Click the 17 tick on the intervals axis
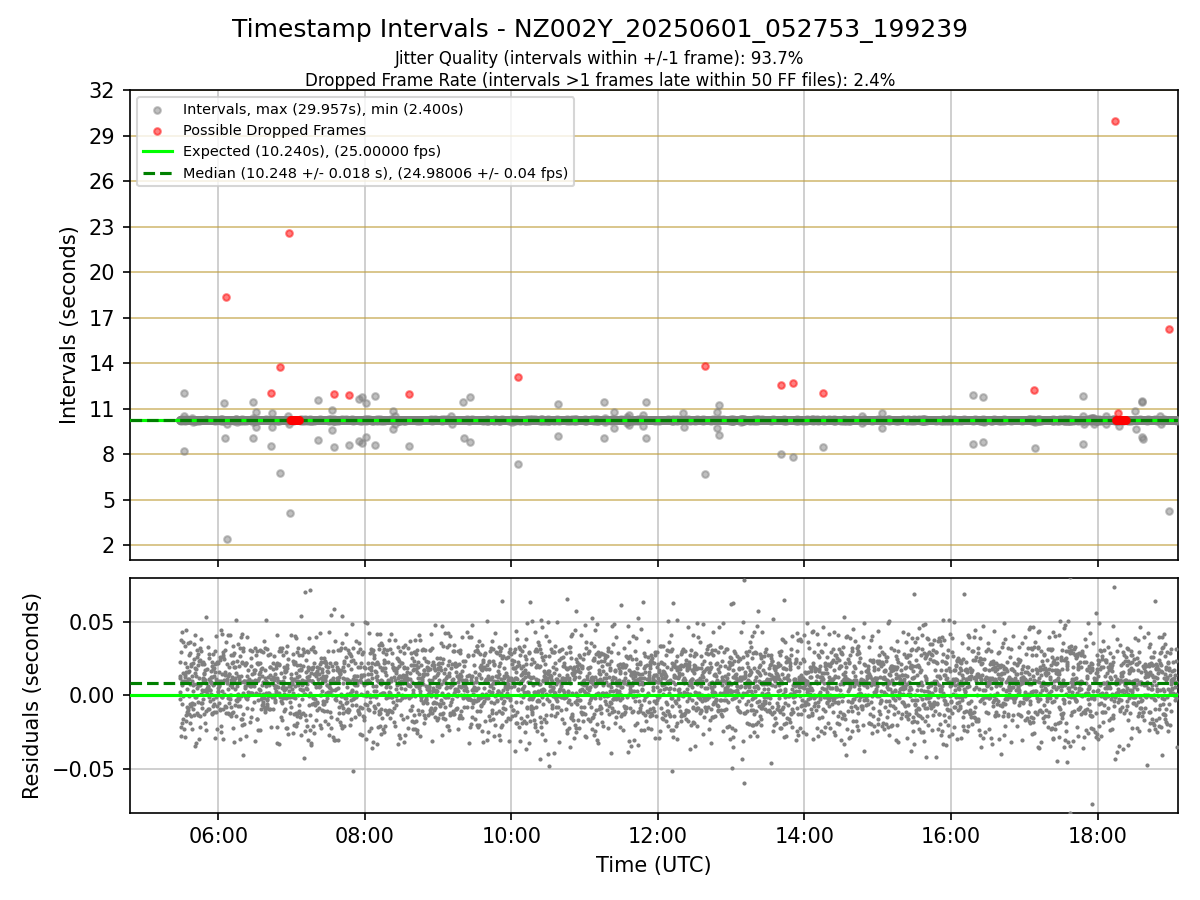This screenshot has height=900, width=1200. click(x=101, y=318)
